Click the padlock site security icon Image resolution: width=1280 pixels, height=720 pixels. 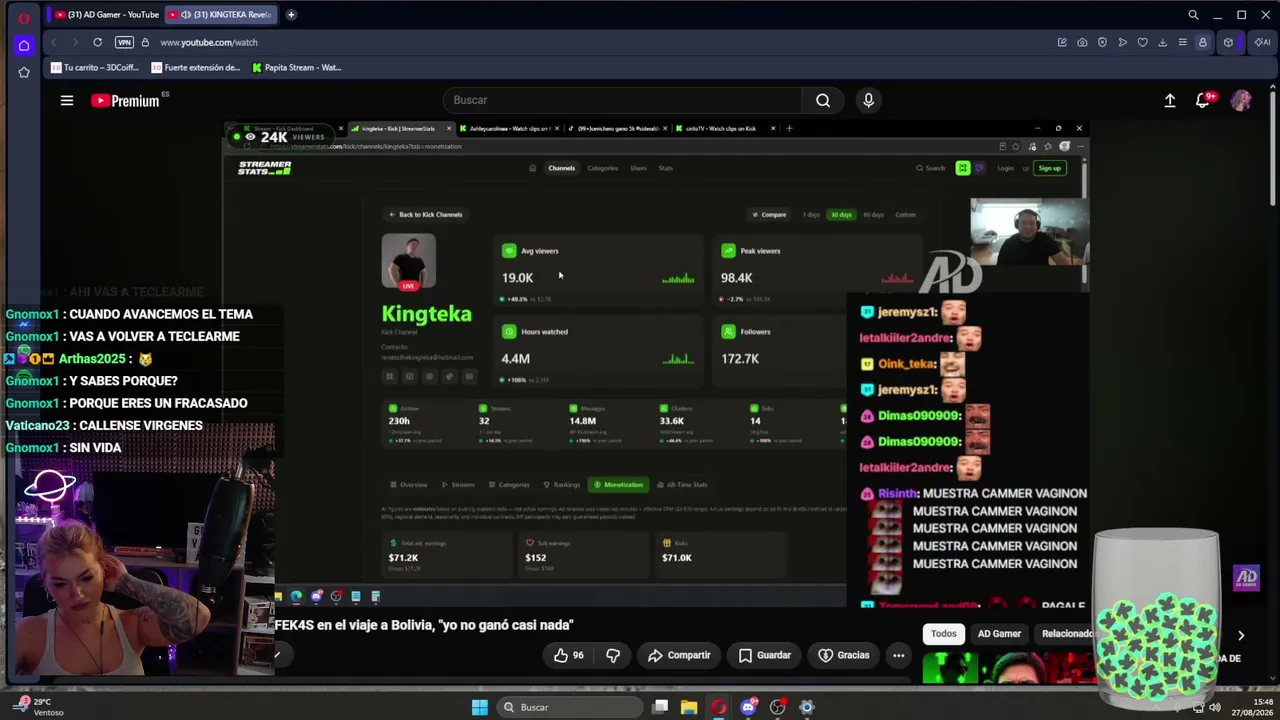point(145,42)
